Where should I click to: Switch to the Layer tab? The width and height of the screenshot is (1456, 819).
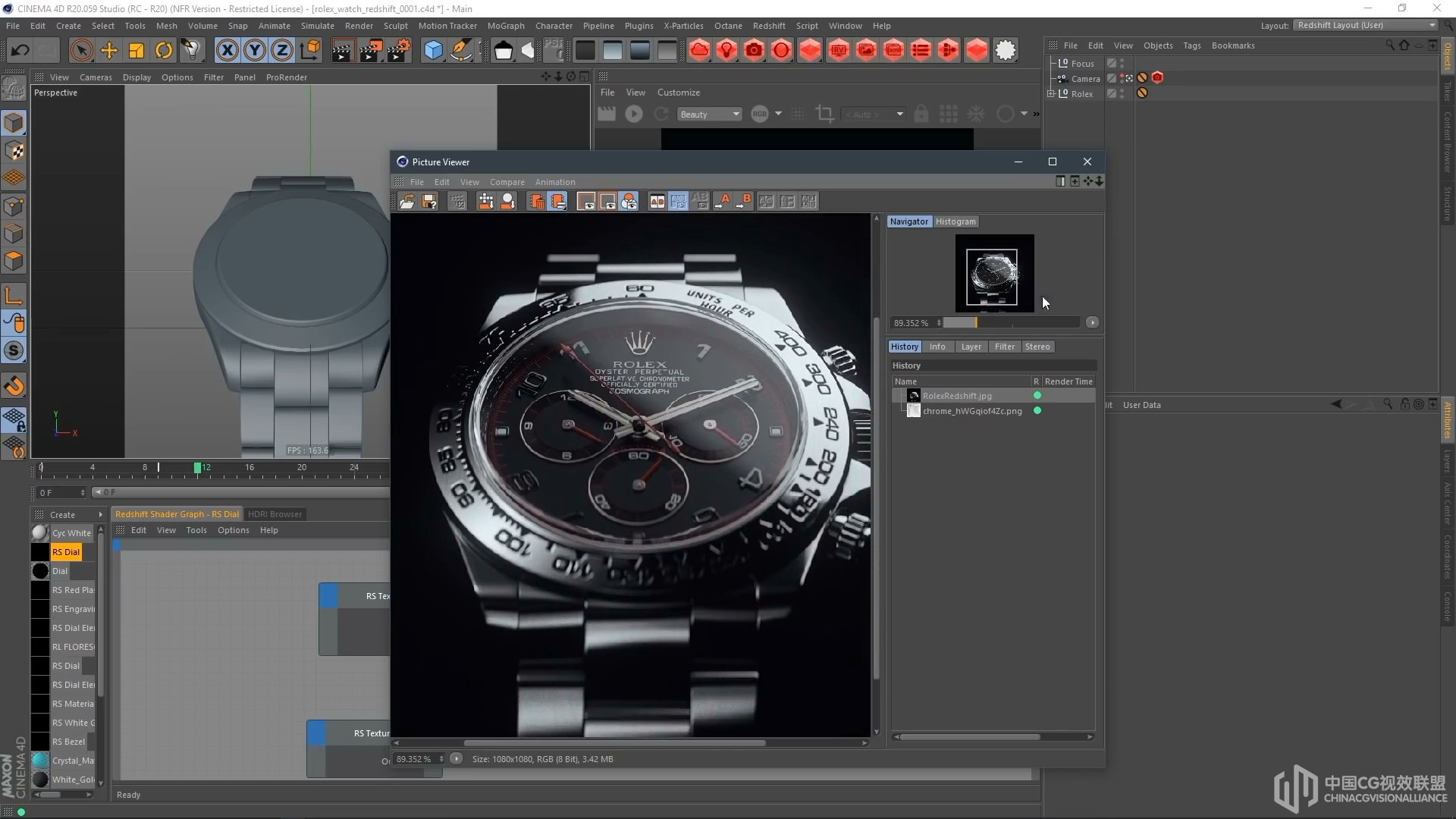coord(971,347)
